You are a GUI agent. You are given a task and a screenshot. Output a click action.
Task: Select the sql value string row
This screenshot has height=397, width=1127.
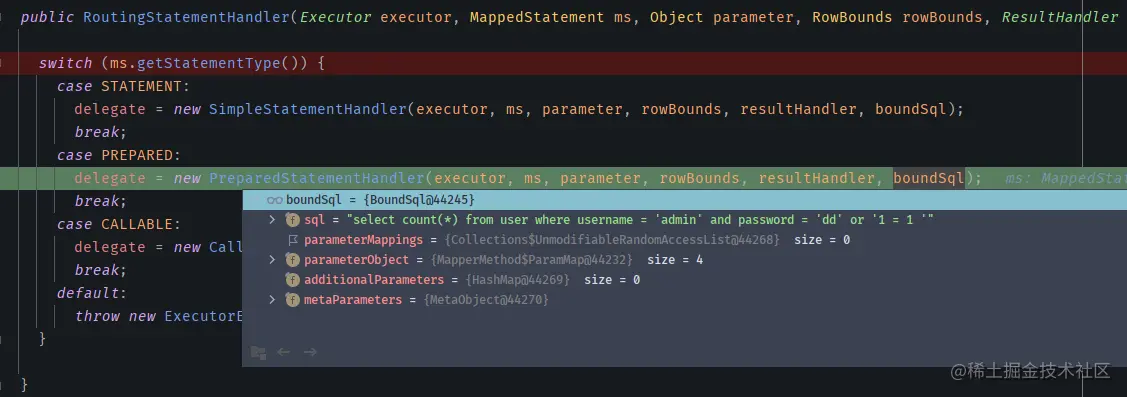(x=684, y=219)
